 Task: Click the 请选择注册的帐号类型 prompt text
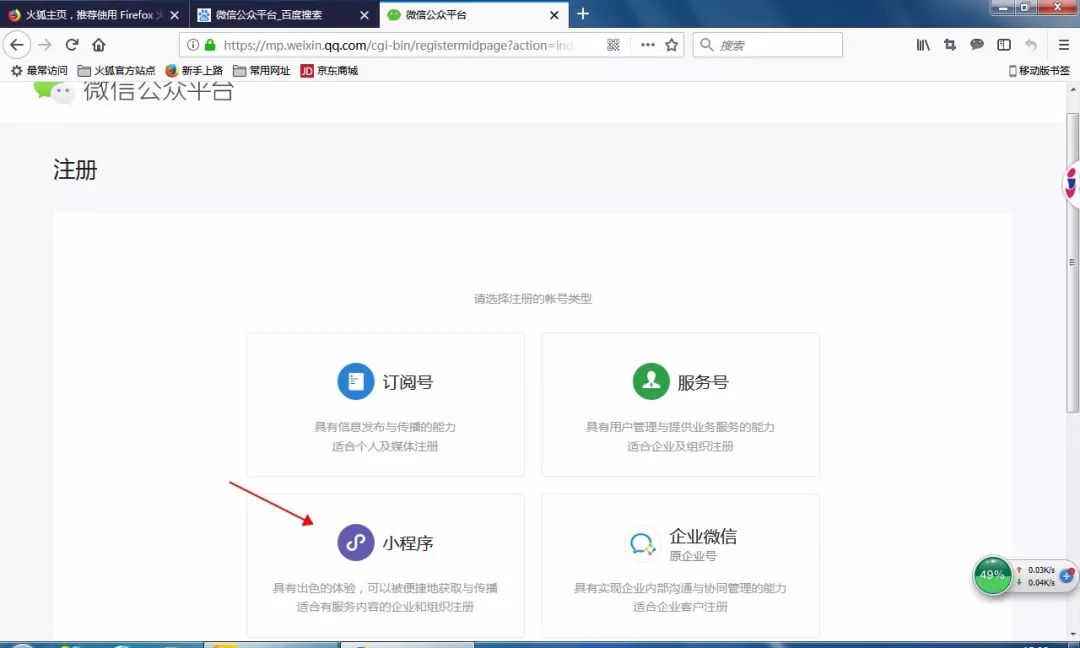click(532, 299)
